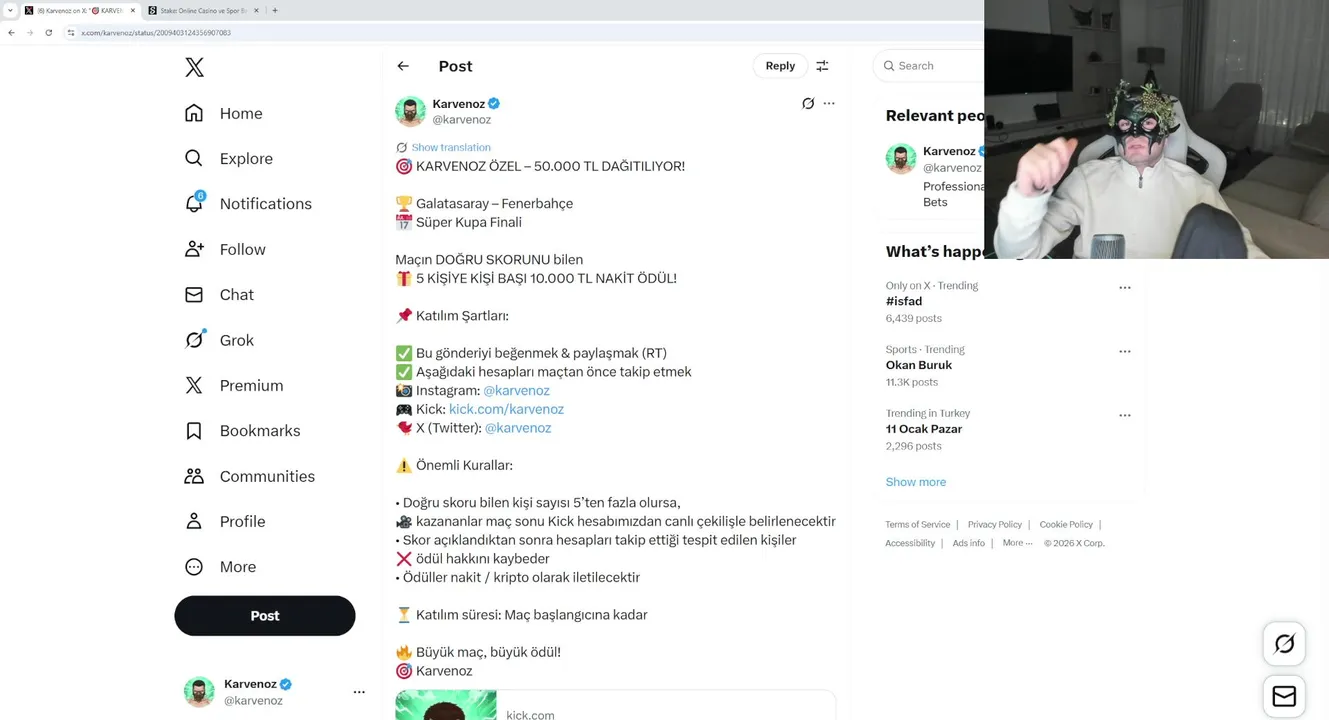Click the Search input field
Screen dimensions: 1329x720
point(935,66)
